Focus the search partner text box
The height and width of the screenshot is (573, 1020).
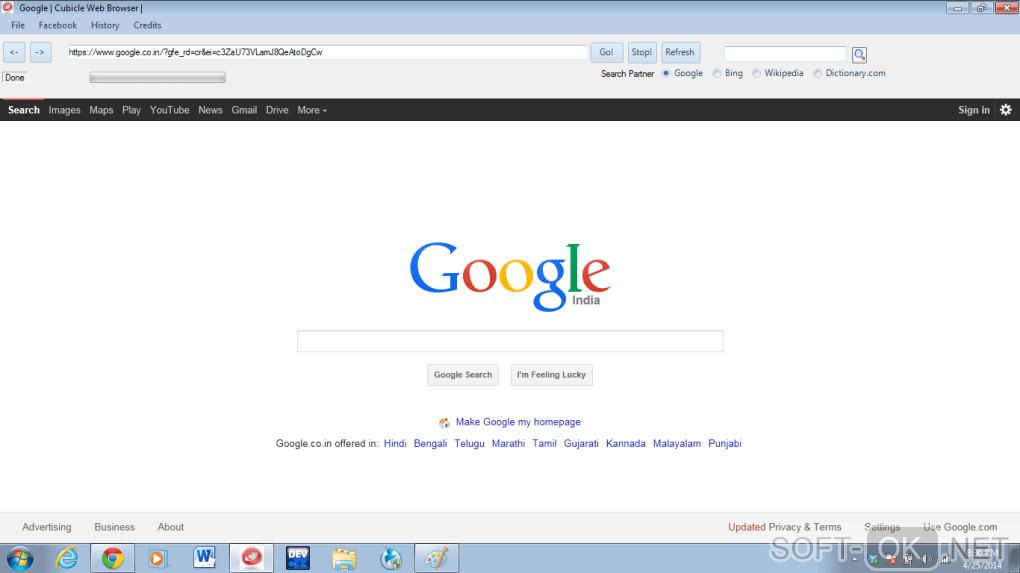(785, 53)
